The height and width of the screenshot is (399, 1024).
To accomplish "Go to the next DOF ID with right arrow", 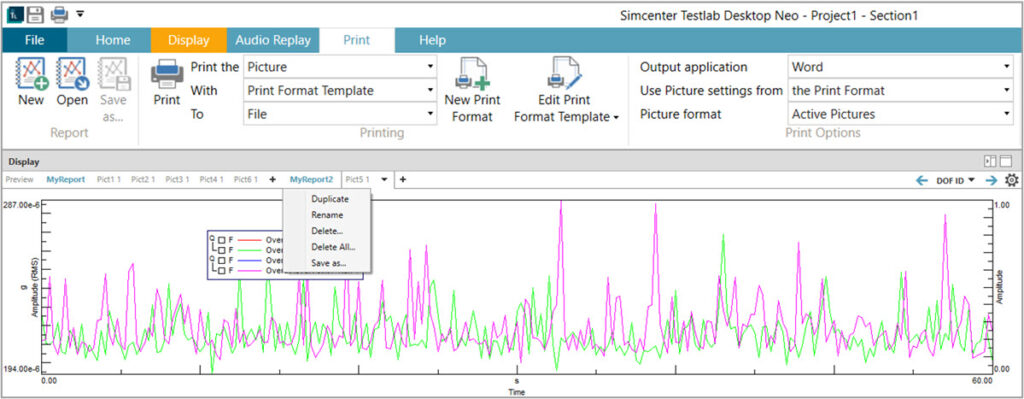I will pyautogui.click(x=991, y=180).
